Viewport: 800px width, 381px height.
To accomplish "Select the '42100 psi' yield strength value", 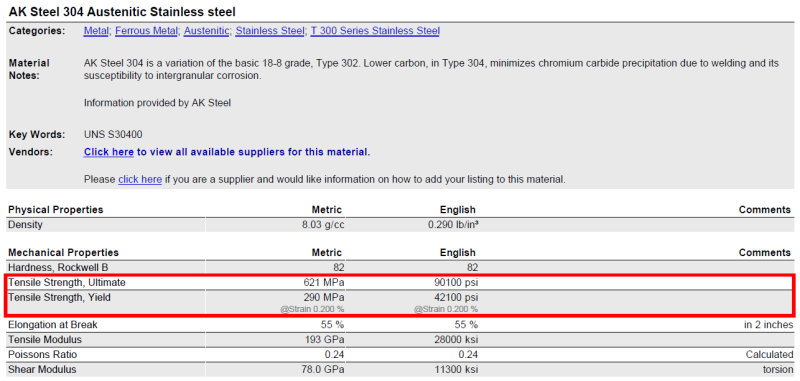I will (x=455, y=297).
